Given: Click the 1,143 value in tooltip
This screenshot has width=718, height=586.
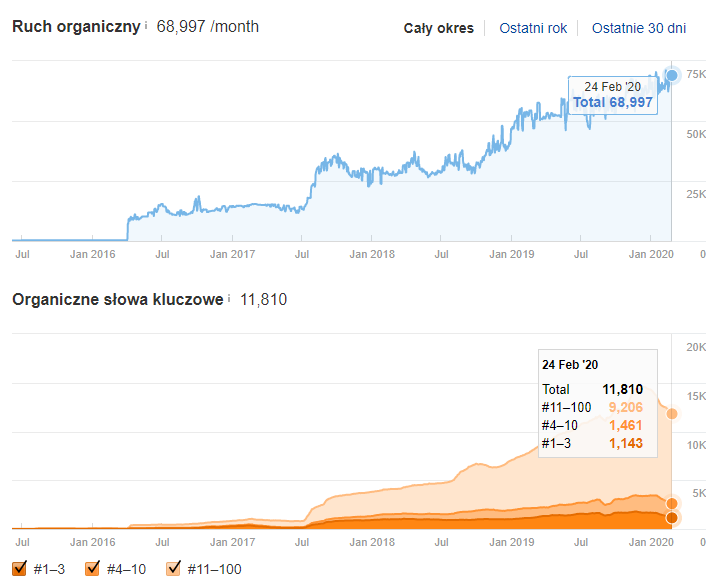Looking at the screenshot, I should 626,443.
